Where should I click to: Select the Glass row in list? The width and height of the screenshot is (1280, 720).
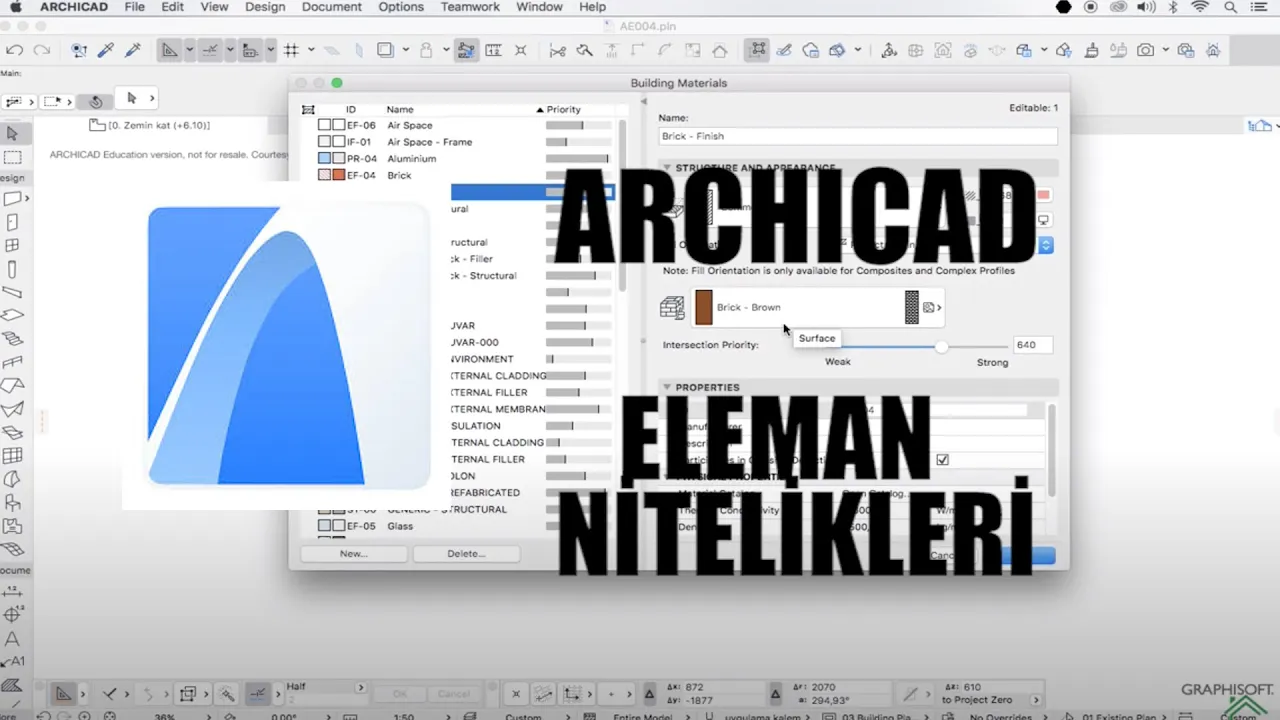pyautogui.click(x=465, y=526)
